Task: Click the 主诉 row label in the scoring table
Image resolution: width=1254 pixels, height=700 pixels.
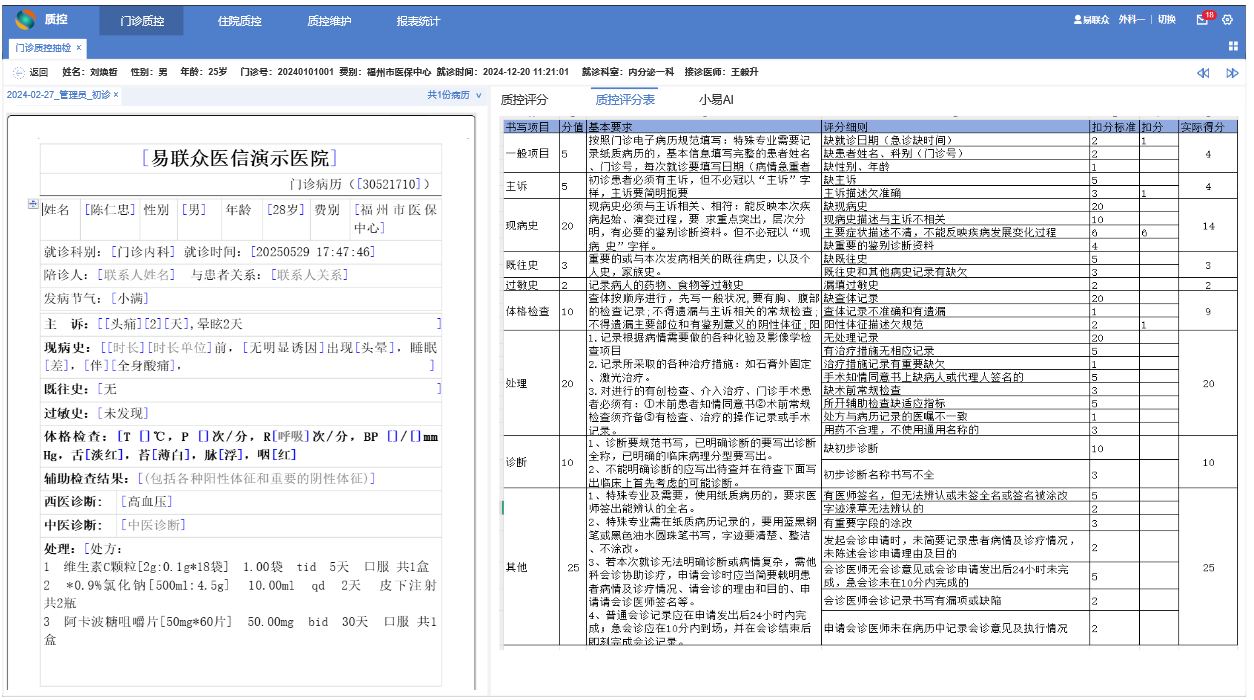Action: (517, 186)
